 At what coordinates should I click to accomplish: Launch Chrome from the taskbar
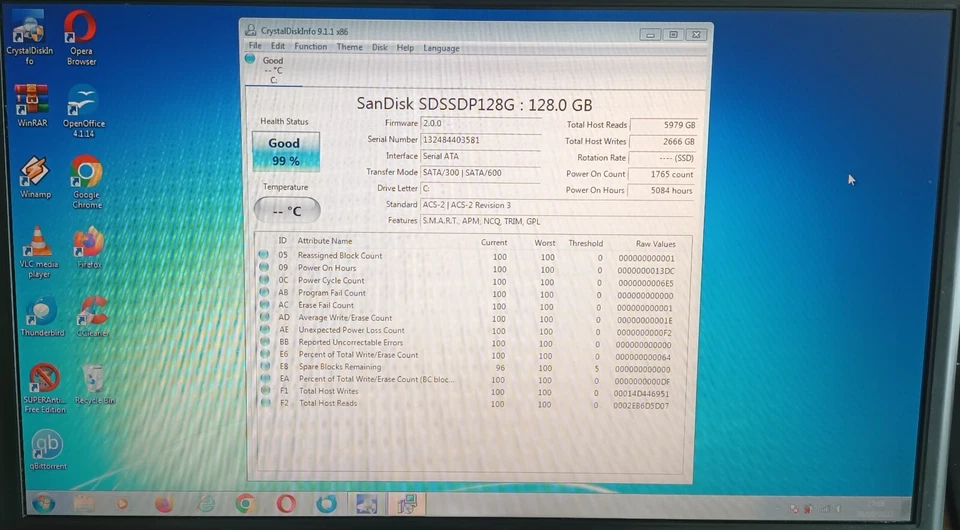tap(246, 504)
